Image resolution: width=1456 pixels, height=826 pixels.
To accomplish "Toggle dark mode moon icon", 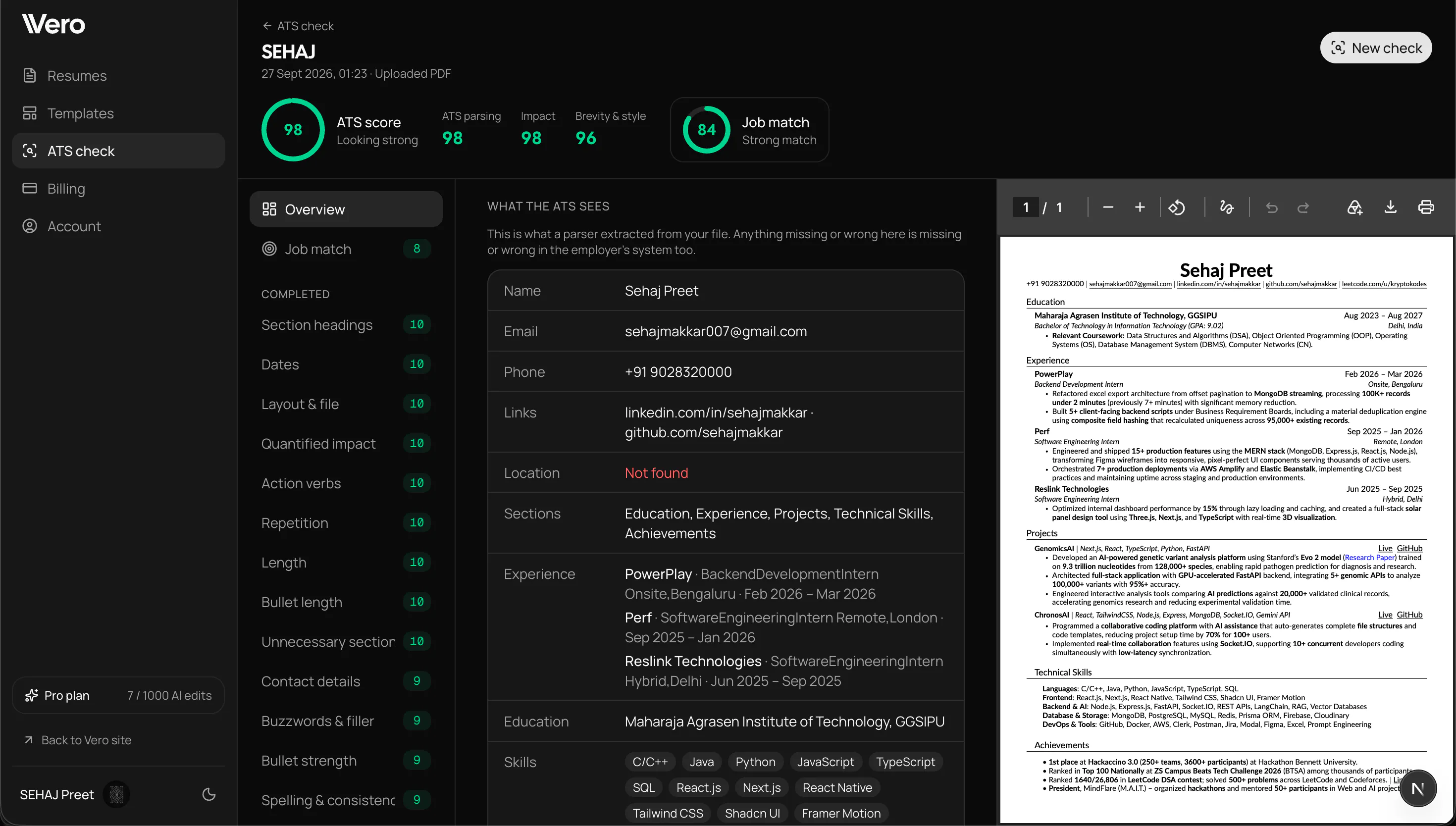I will pyautogui.click(x=208, y=794).
